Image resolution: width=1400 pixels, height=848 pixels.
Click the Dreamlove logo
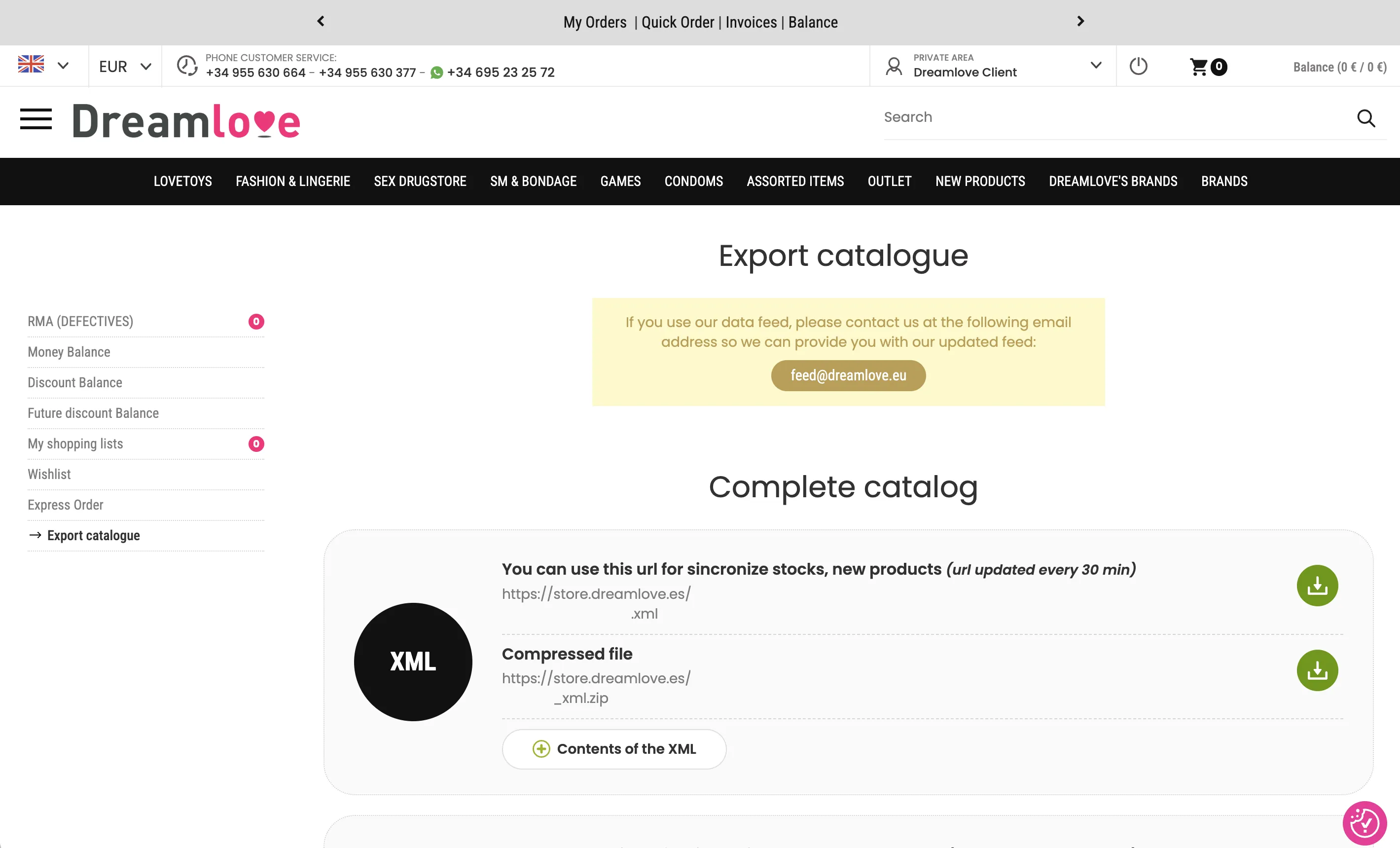coord(186,121)
